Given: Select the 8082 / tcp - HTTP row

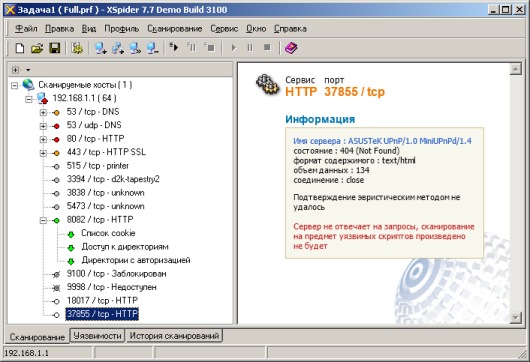Looking at the screenshot, I should [x=100, y=220].
